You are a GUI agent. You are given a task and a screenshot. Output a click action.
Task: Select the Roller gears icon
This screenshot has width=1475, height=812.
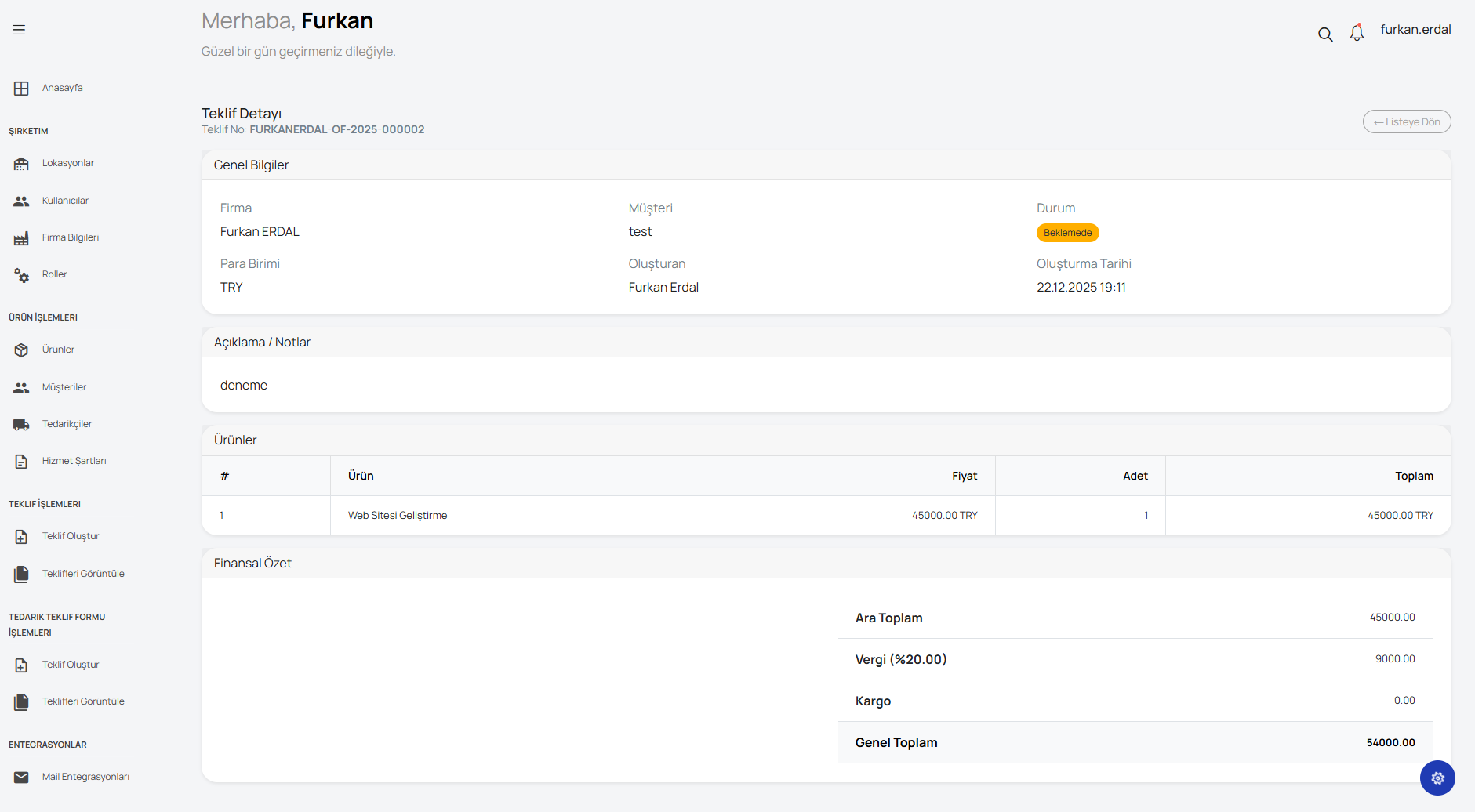[x=21, y=275]
